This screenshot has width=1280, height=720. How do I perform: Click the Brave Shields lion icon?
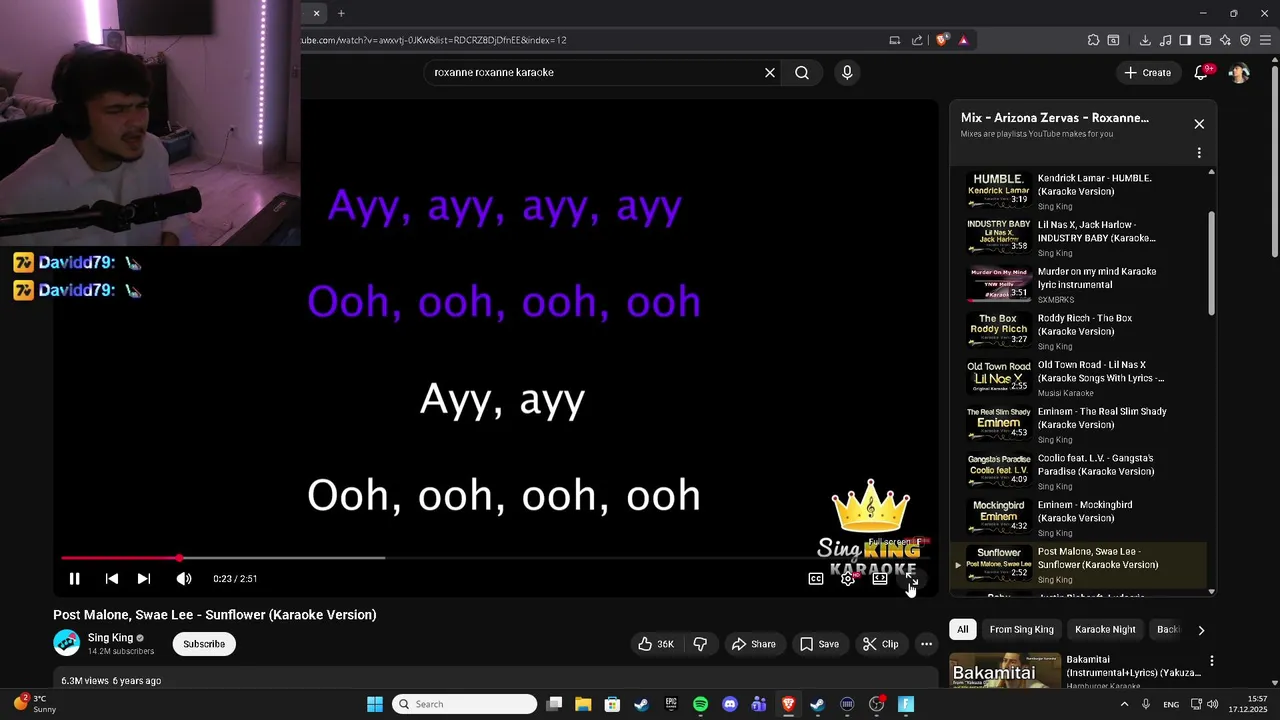tap(942, 40)
